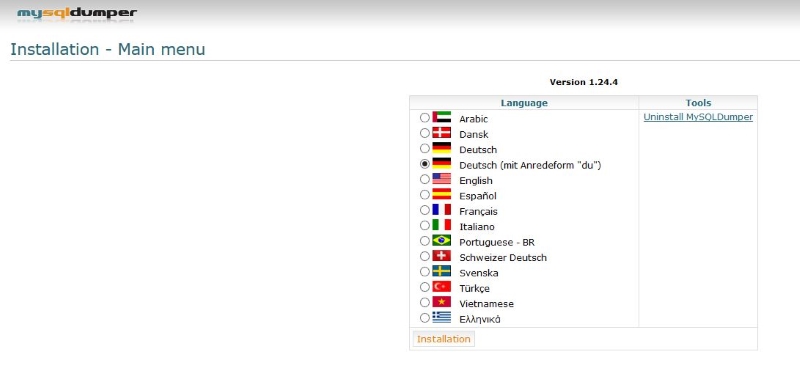Click the Tools column header
800x385 pixels.
tap(698, 103)
